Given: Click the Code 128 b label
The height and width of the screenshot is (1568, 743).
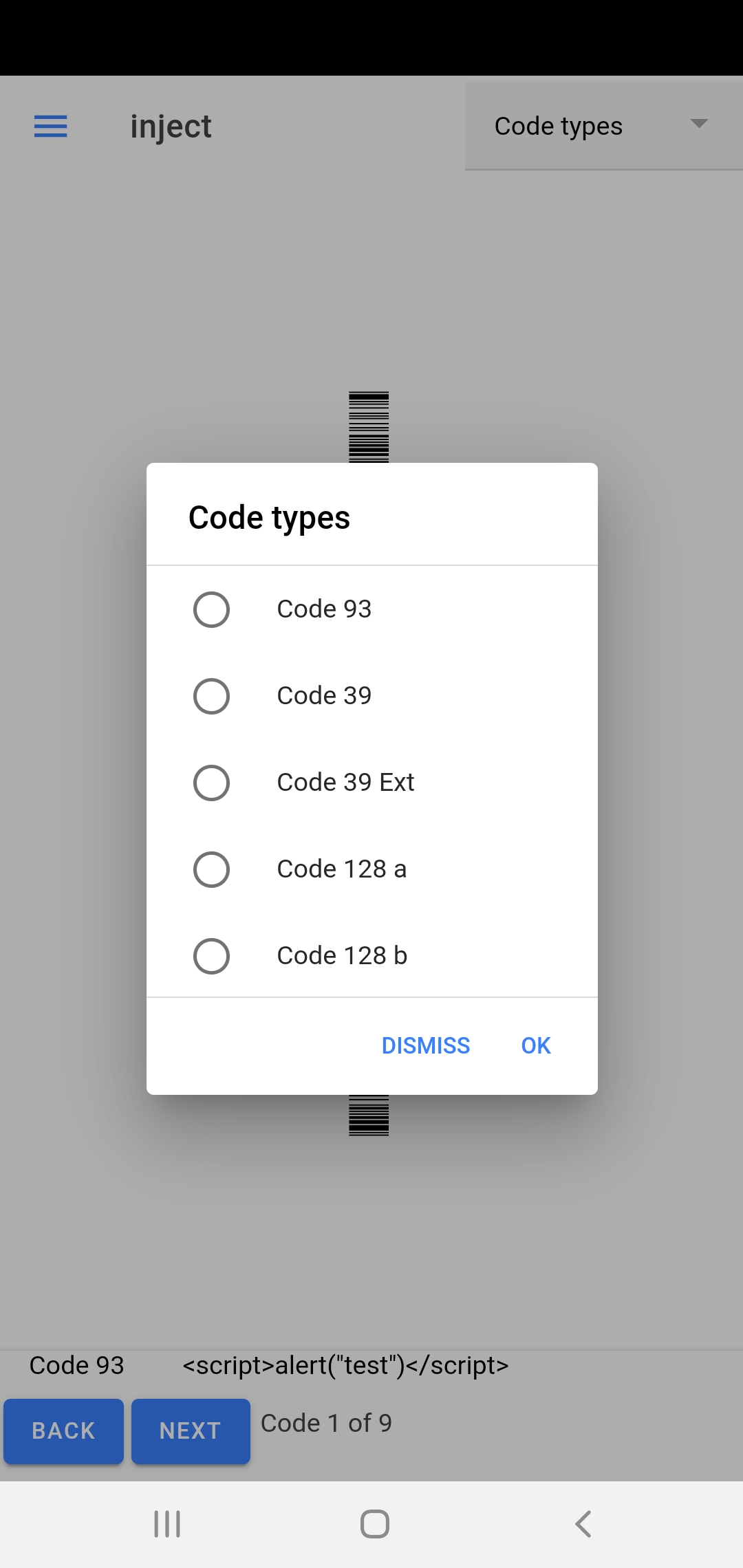Looking at the screenshot, I should 342,956.
